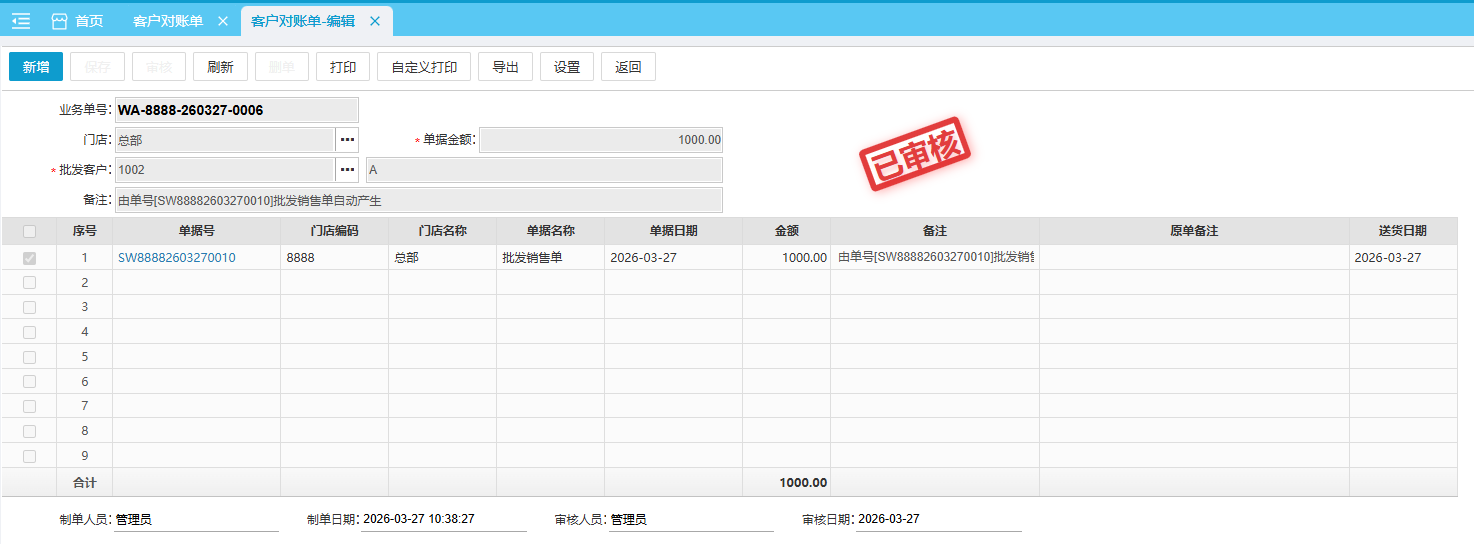The image size is (1474, 544).
Task: Export the statement with 导出
Action: (505, 67)
